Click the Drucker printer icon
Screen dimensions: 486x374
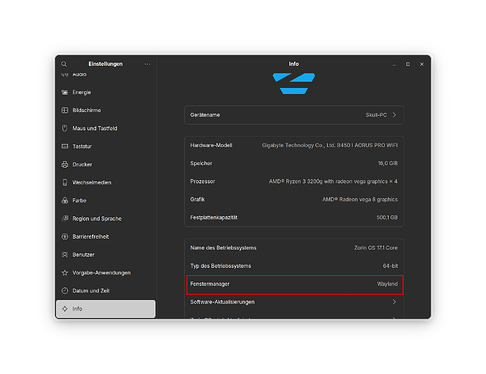pos(65,164)
